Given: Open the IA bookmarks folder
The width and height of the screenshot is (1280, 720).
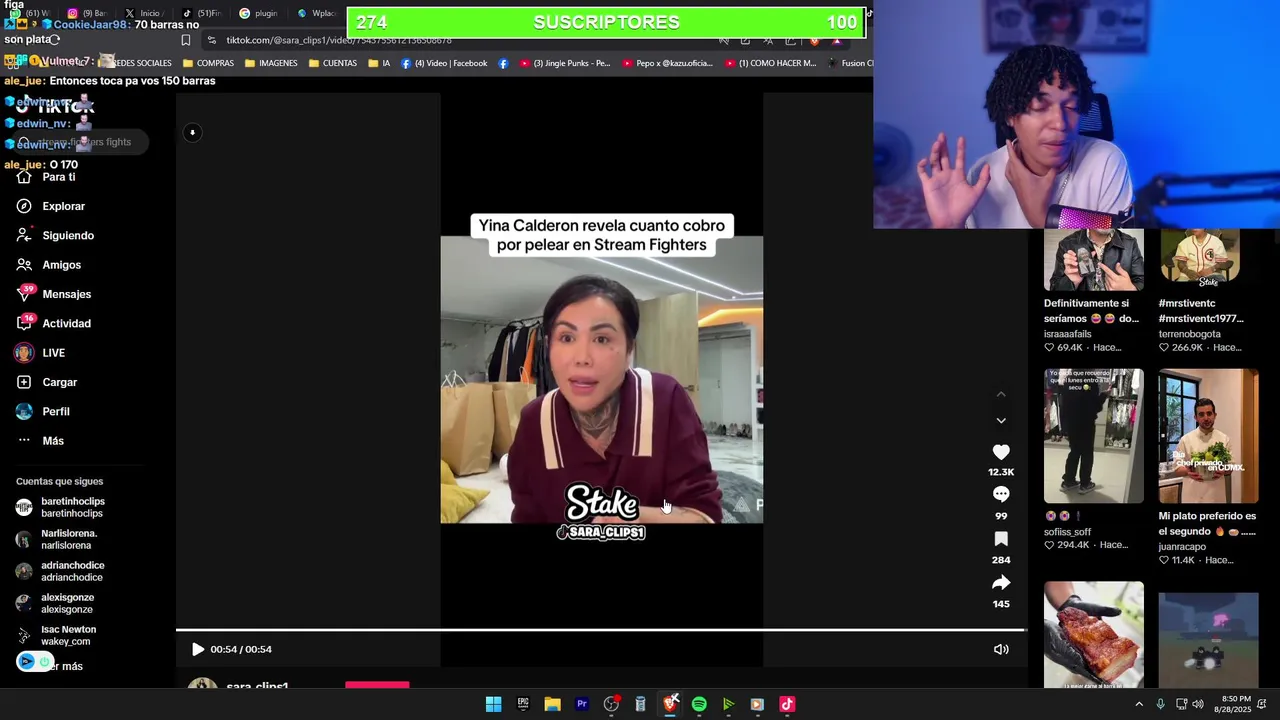Looking at the screenshot, I should [379, 63].
